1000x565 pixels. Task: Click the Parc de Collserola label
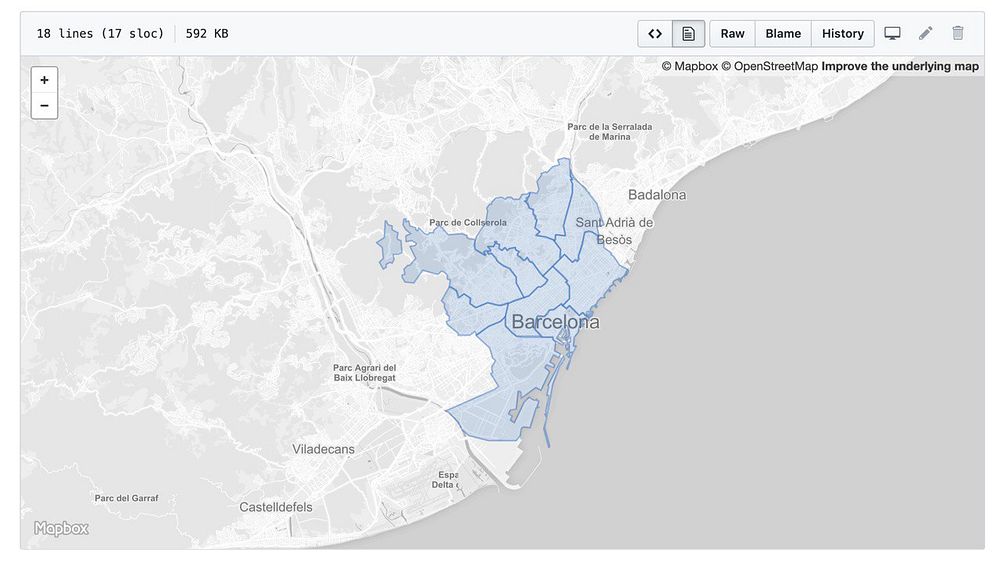click(468, 223)
